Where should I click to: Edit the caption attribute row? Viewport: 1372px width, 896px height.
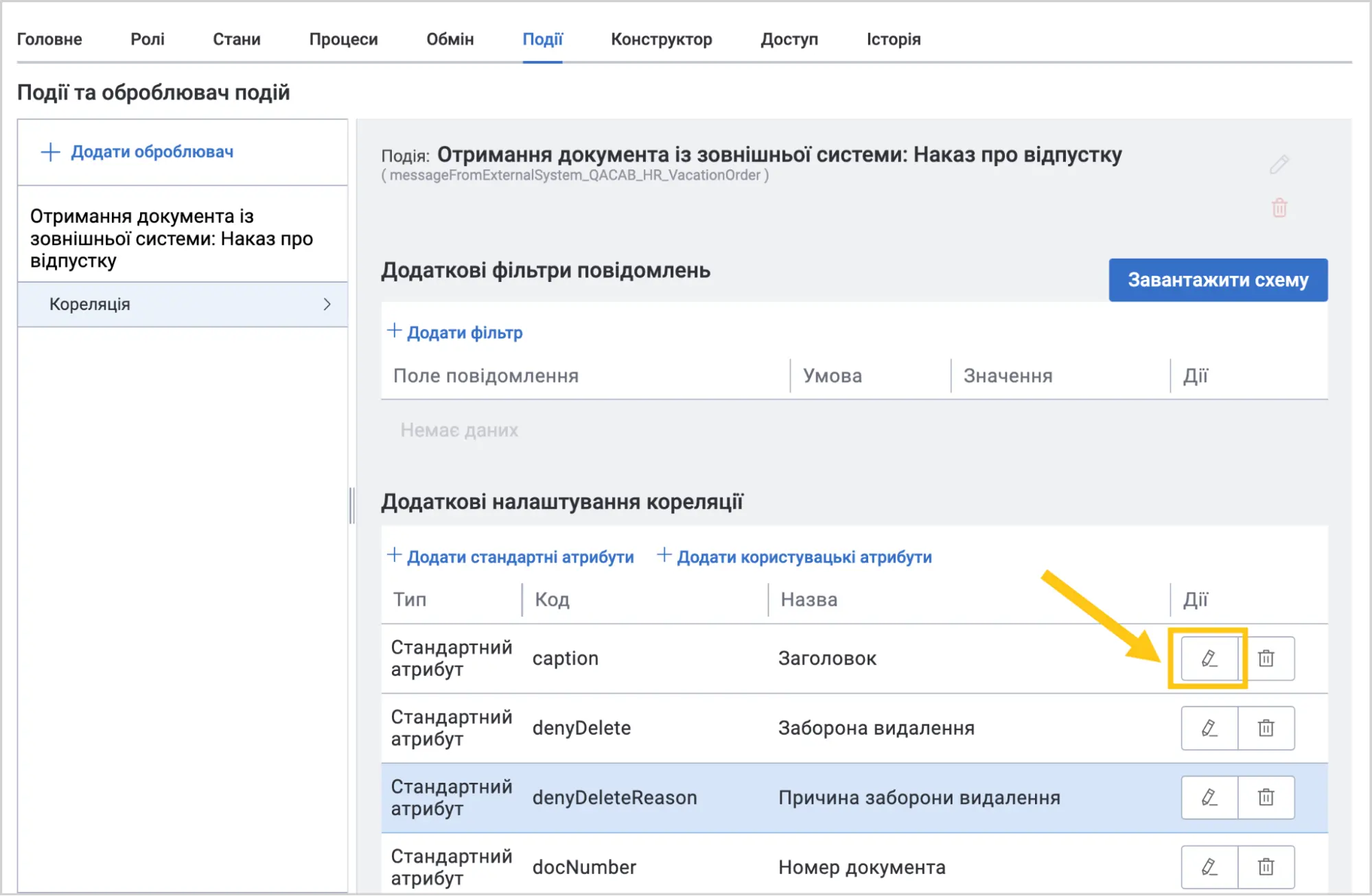[1209, 659]
